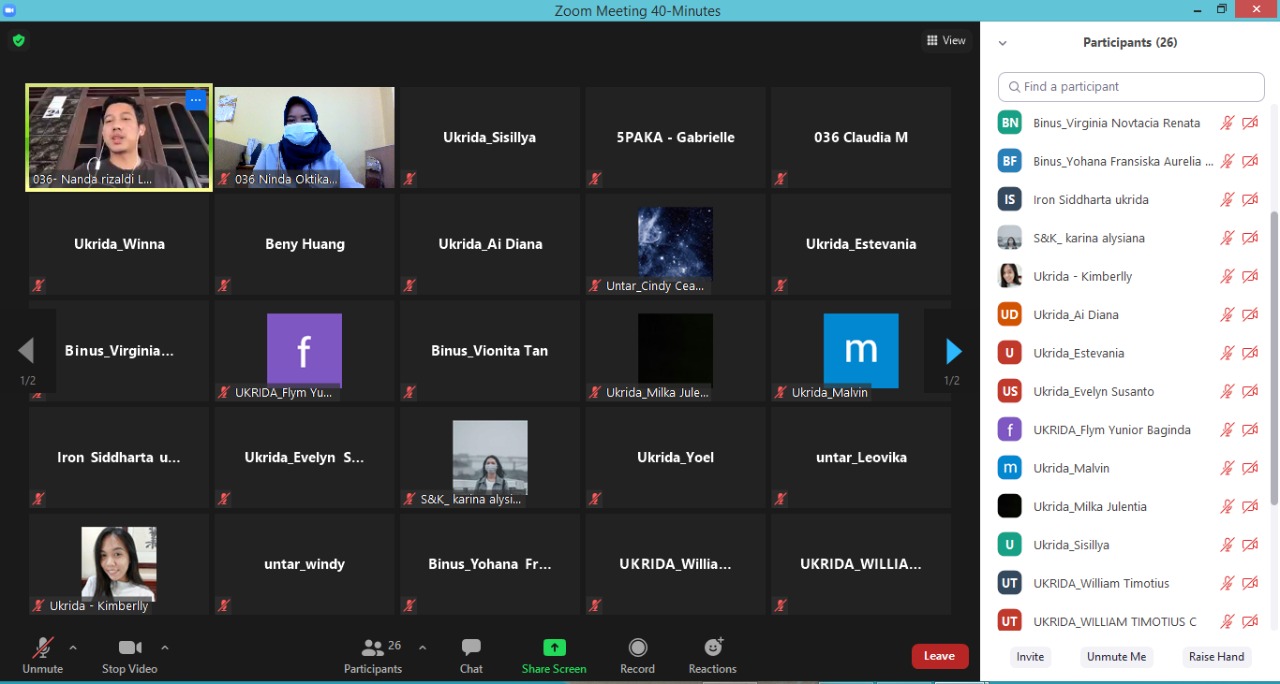The width and height of the screenshot is (1280, 684).
Task: Start recording the meeting
Action: [x=637, y=655]
